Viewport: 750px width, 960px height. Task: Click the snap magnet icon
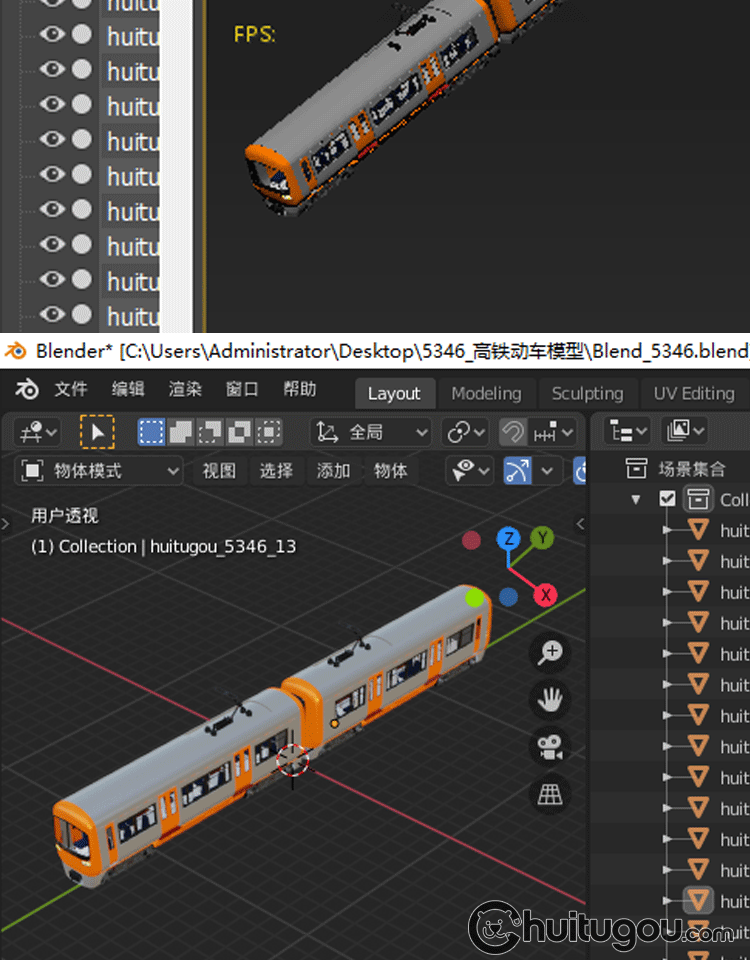pyautogui.click(x=512, y=432)
